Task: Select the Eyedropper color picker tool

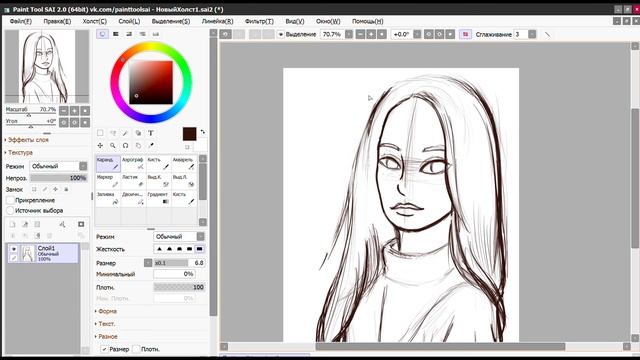Action: (151, 145)
